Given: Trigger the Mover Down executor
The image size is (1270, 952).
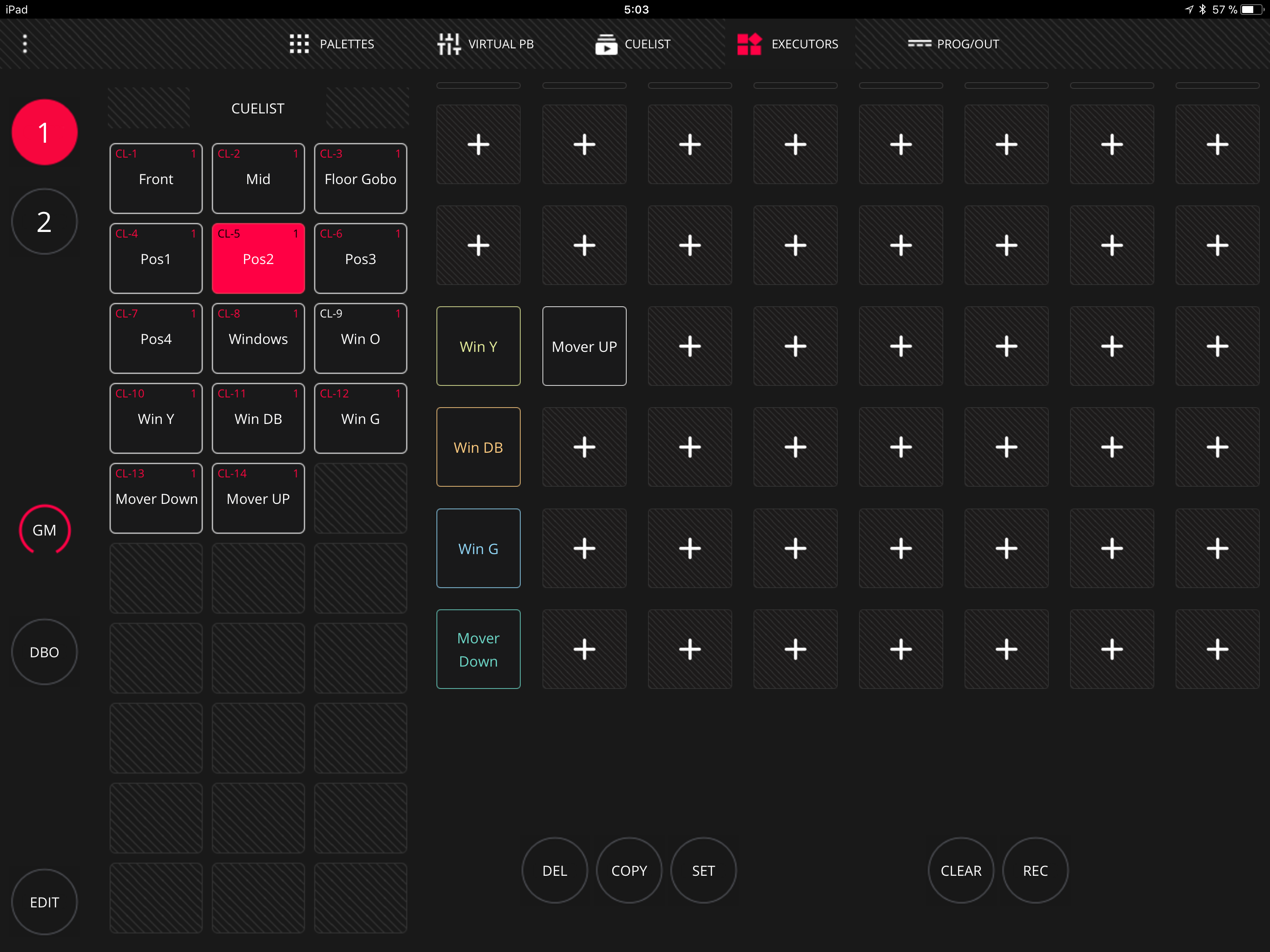Looking at the screenshot, I should (478, 649).
